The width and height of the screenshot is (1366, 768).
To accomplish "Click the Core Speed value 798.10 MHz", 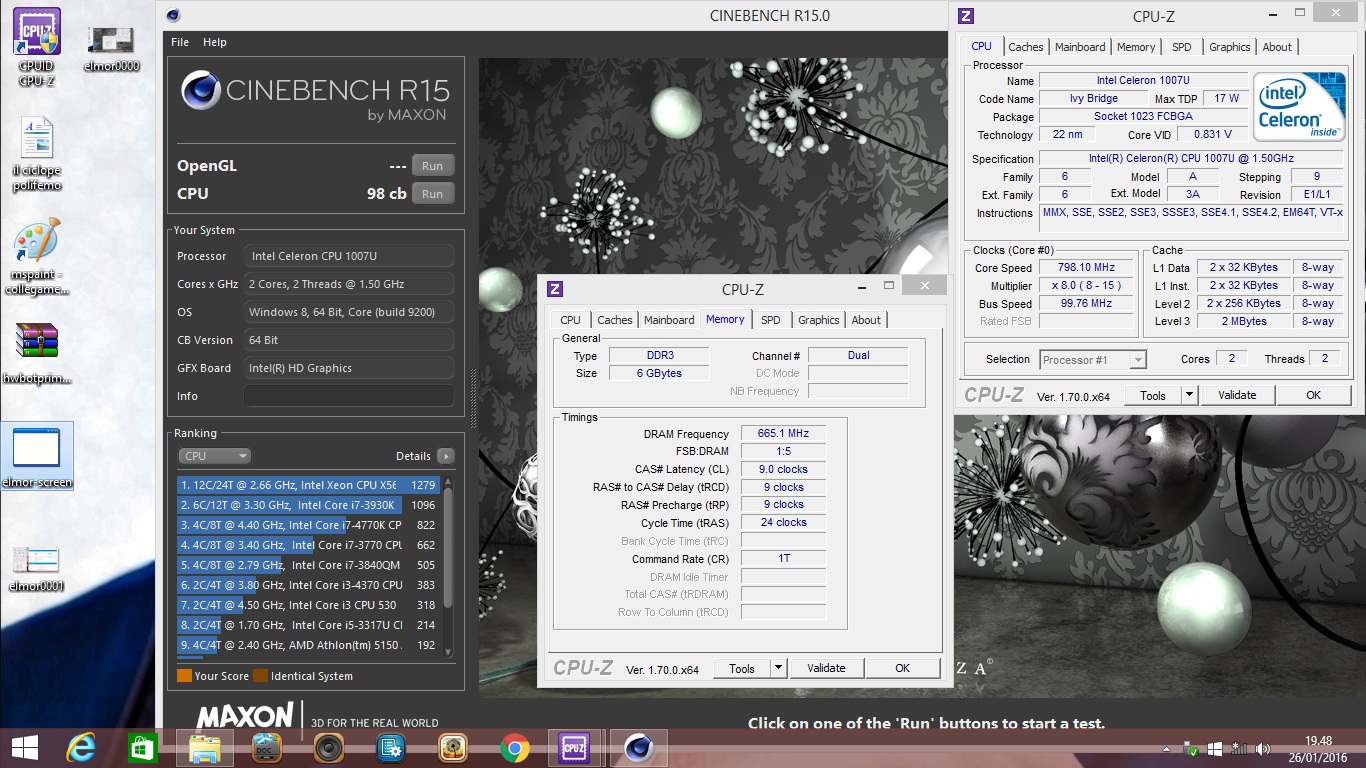I will [x=1085, y=268].
